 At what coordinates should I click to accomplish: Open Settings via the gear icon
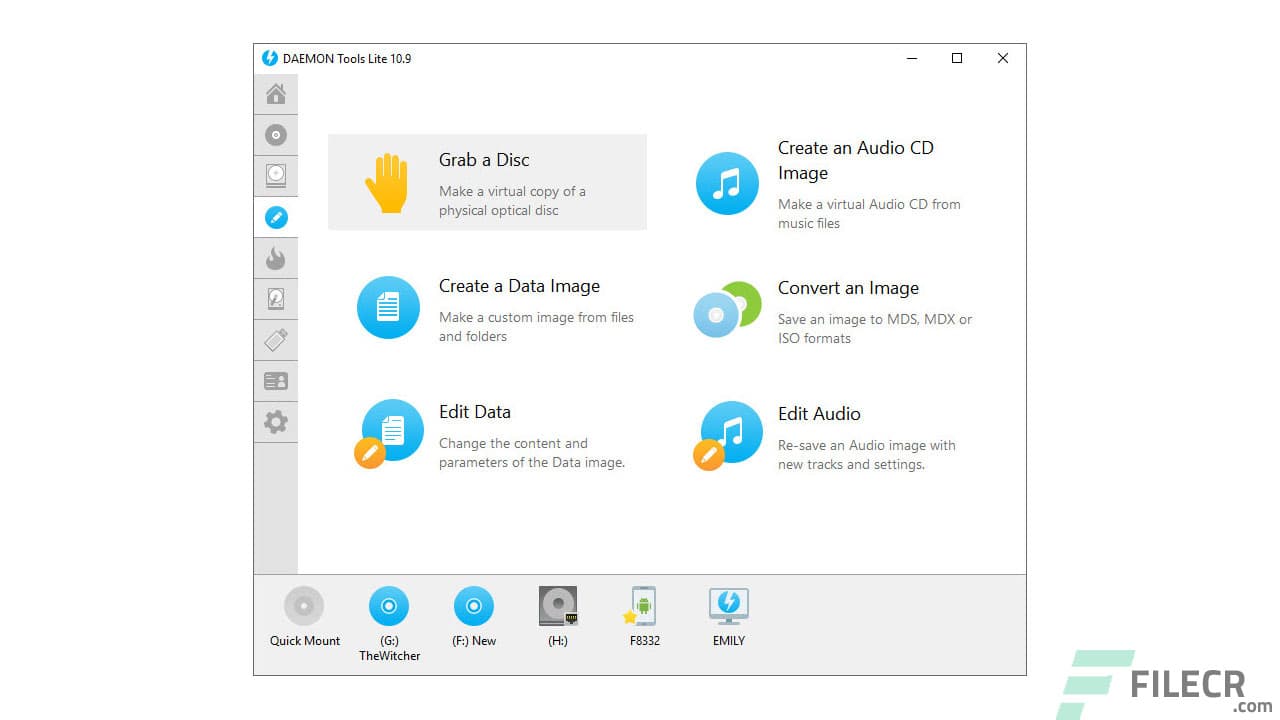pos(275,422)
